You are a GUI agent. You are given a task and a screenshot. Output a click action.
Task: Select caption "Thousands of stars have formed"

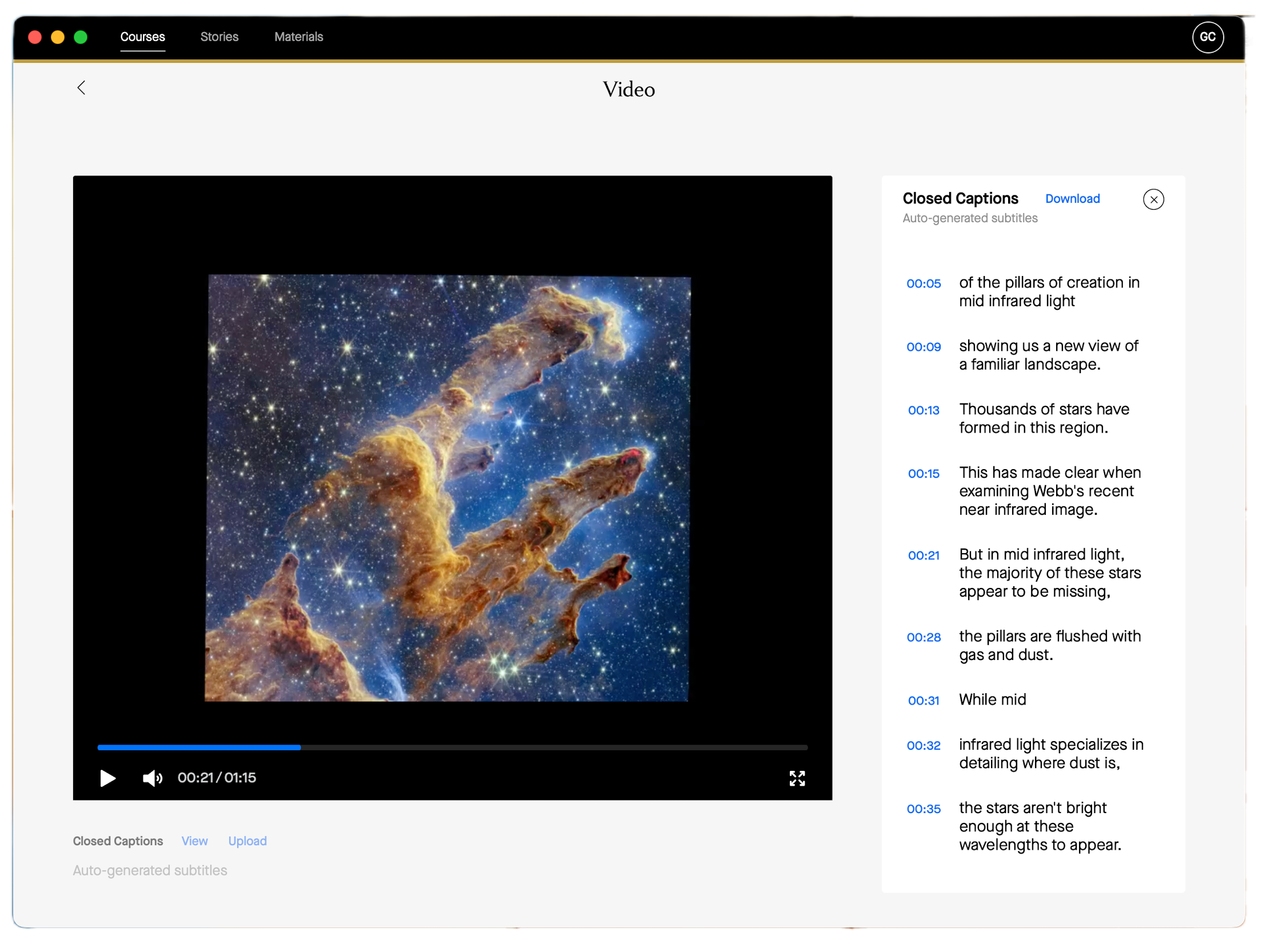coord(1043,418)
